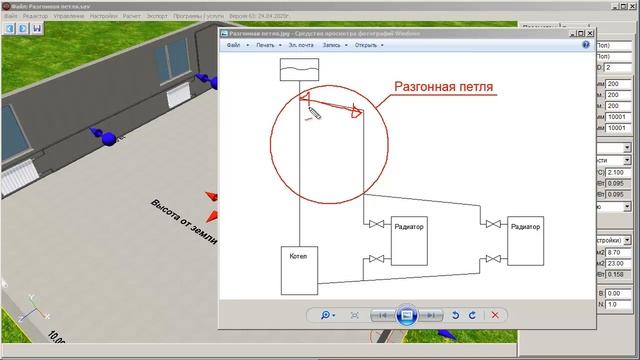Image resolution: width=640 pixels, height=360 pixels.
Task: Open Расчет menu in main application
Action: [x=131, y=16]
